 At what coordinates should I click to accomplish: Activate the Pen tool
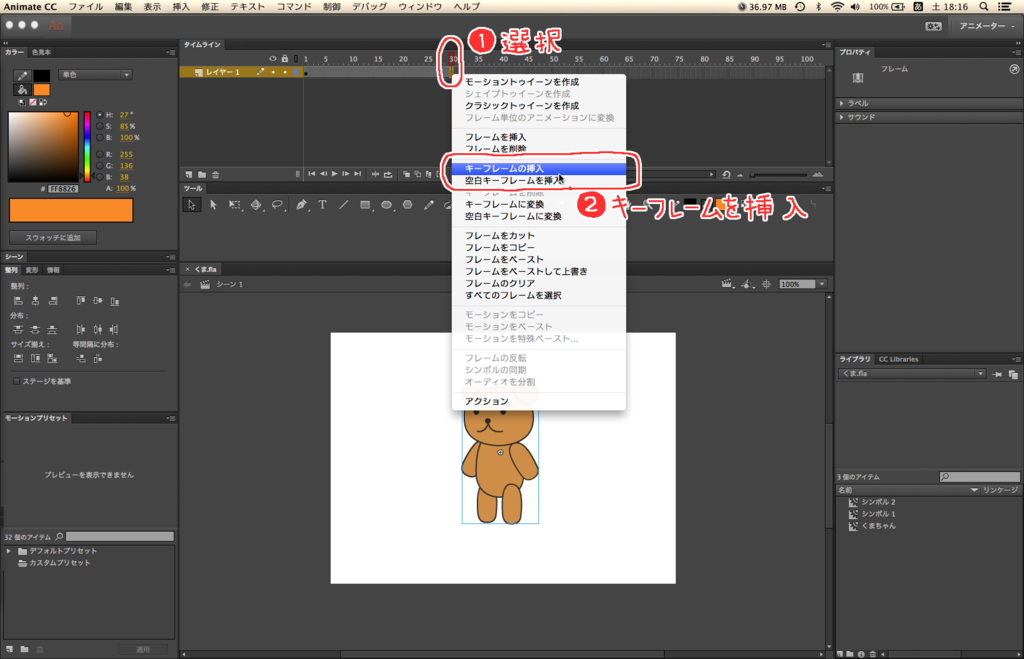tap(301, 205)
